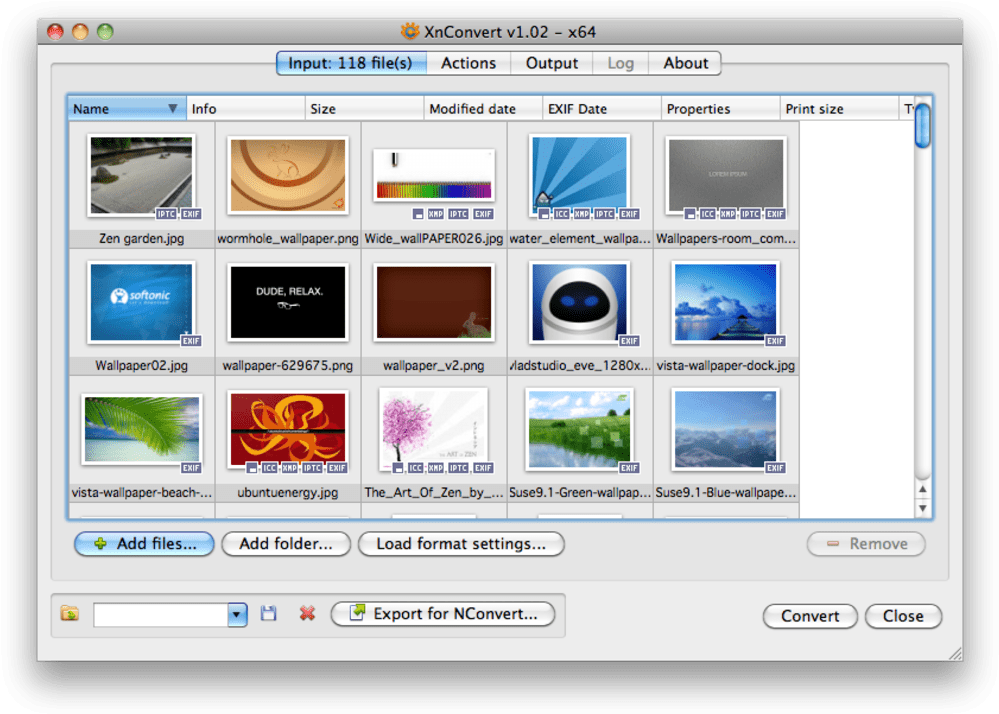The height and width of the screenshot is (714, 999).
Task: Click IPTC badge on Zen garden thumbnail
Action: click(167, 214)
